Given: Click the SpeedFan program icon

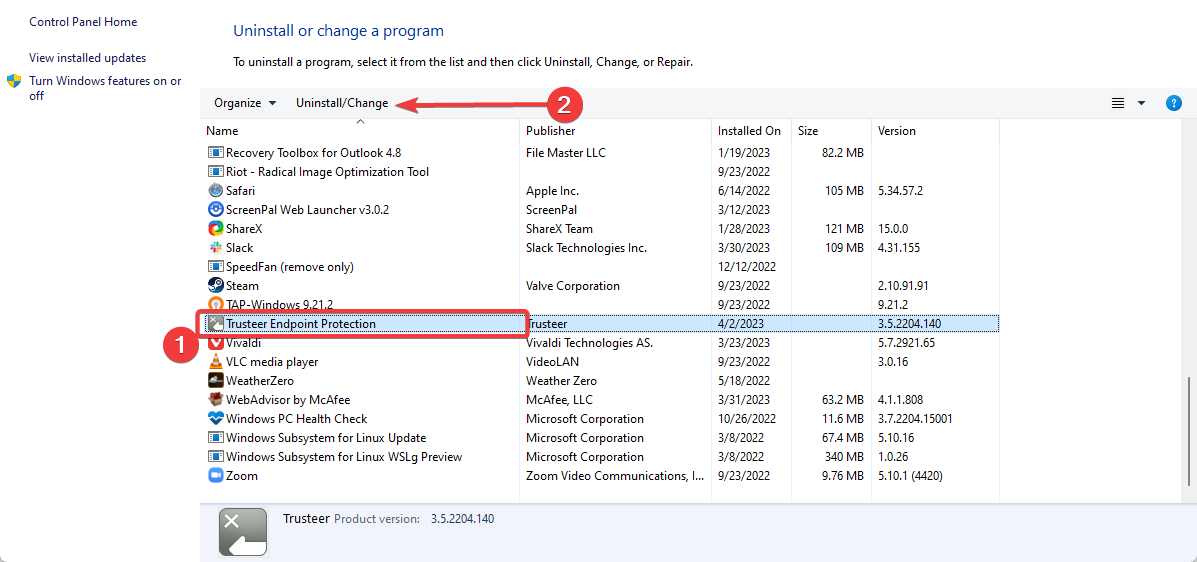Looking at the screenshot, I should [215, 266].
